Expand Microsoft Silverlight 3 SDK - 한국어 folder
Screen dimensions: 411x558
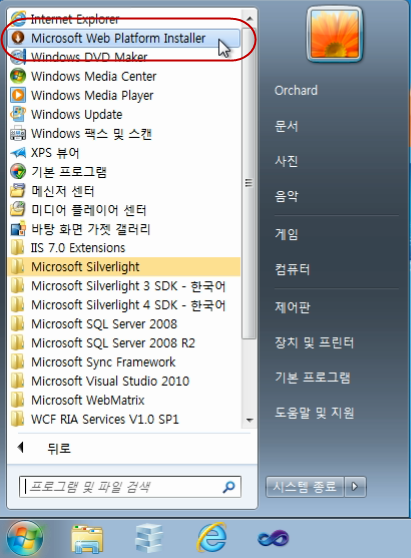point(123,286)
